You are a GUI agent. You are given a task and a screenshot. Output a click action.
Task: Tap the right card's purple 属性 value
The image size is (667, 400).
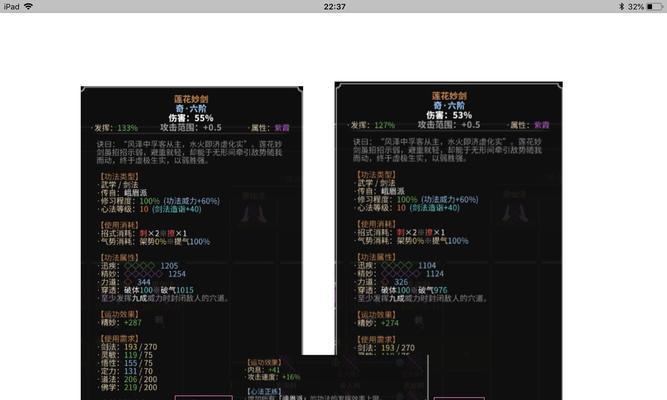[x=542, y=125]
